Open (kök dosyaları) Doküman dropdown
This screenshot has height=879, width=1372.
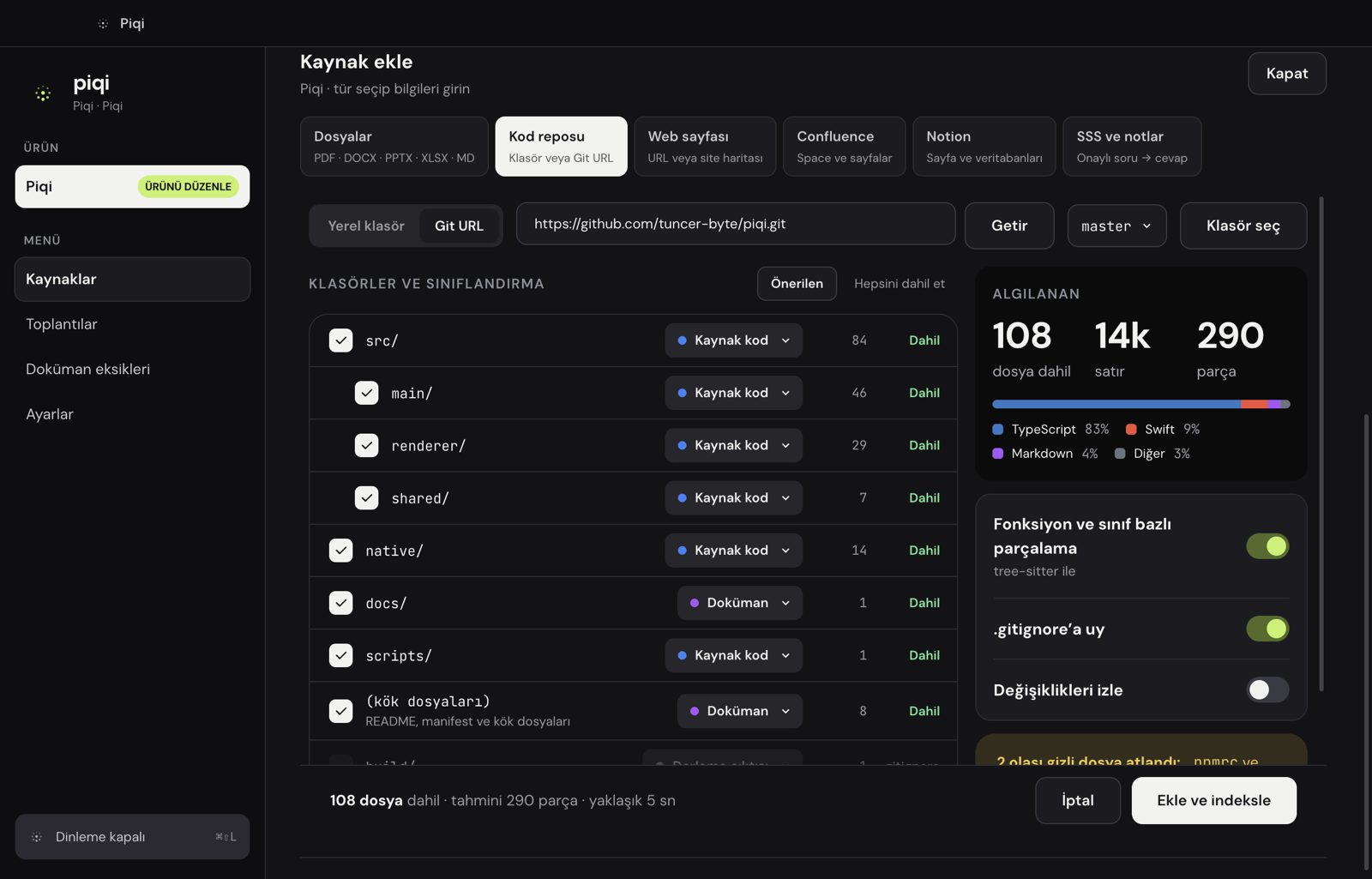[x=739, y=711]
